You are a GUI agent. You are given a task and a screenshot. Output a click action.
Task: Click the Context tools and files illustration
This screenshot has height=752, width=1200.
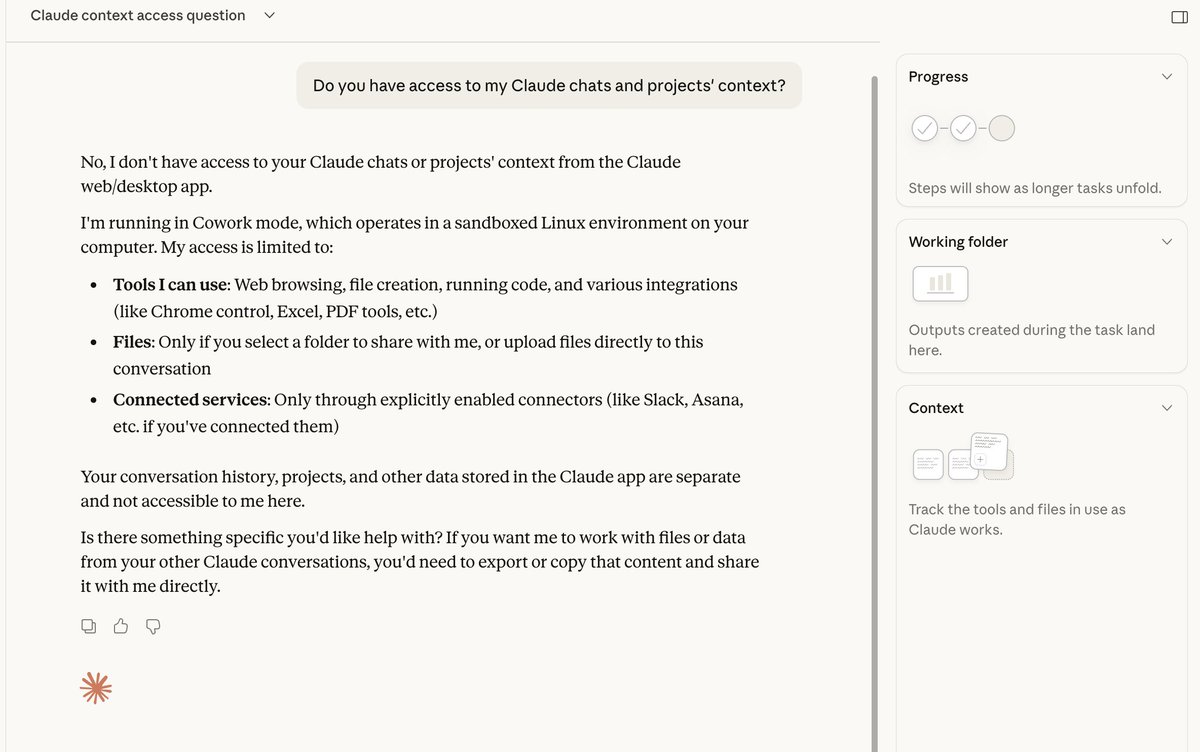963,457
